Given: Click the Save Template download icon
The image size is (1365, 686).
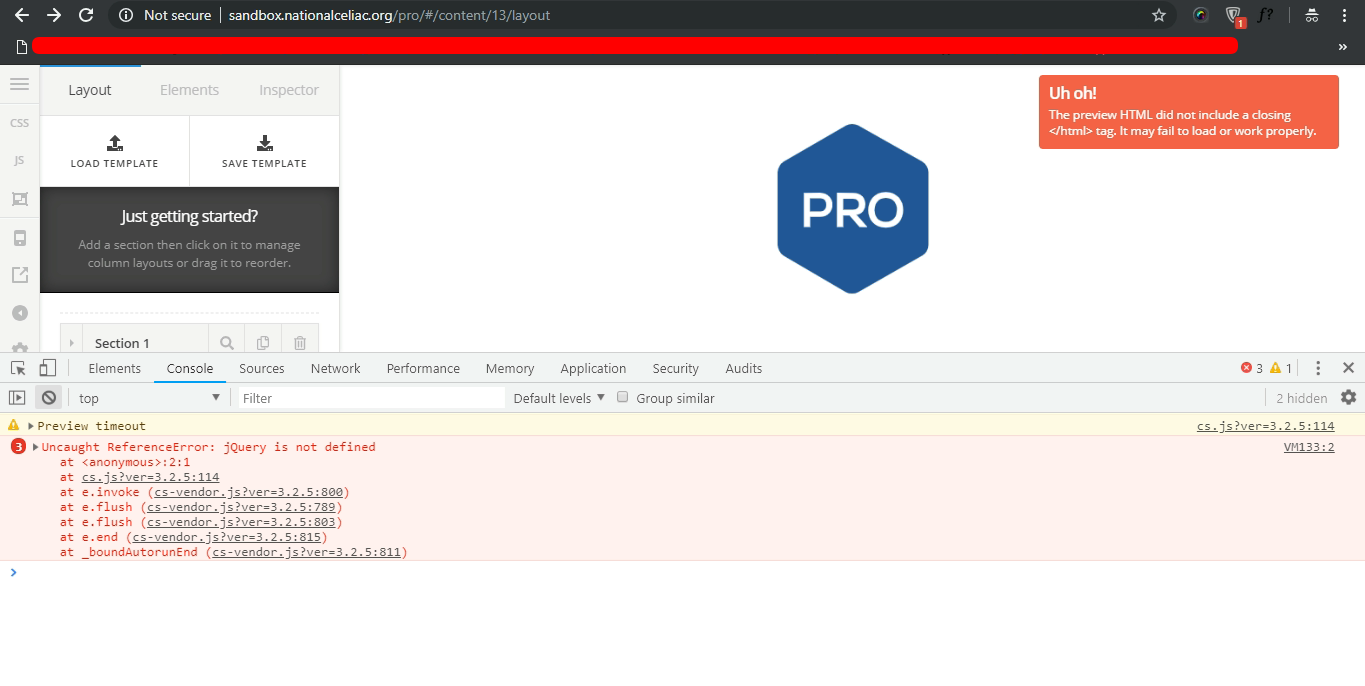Looking at the screenshot, I should [x=264, y=143].
